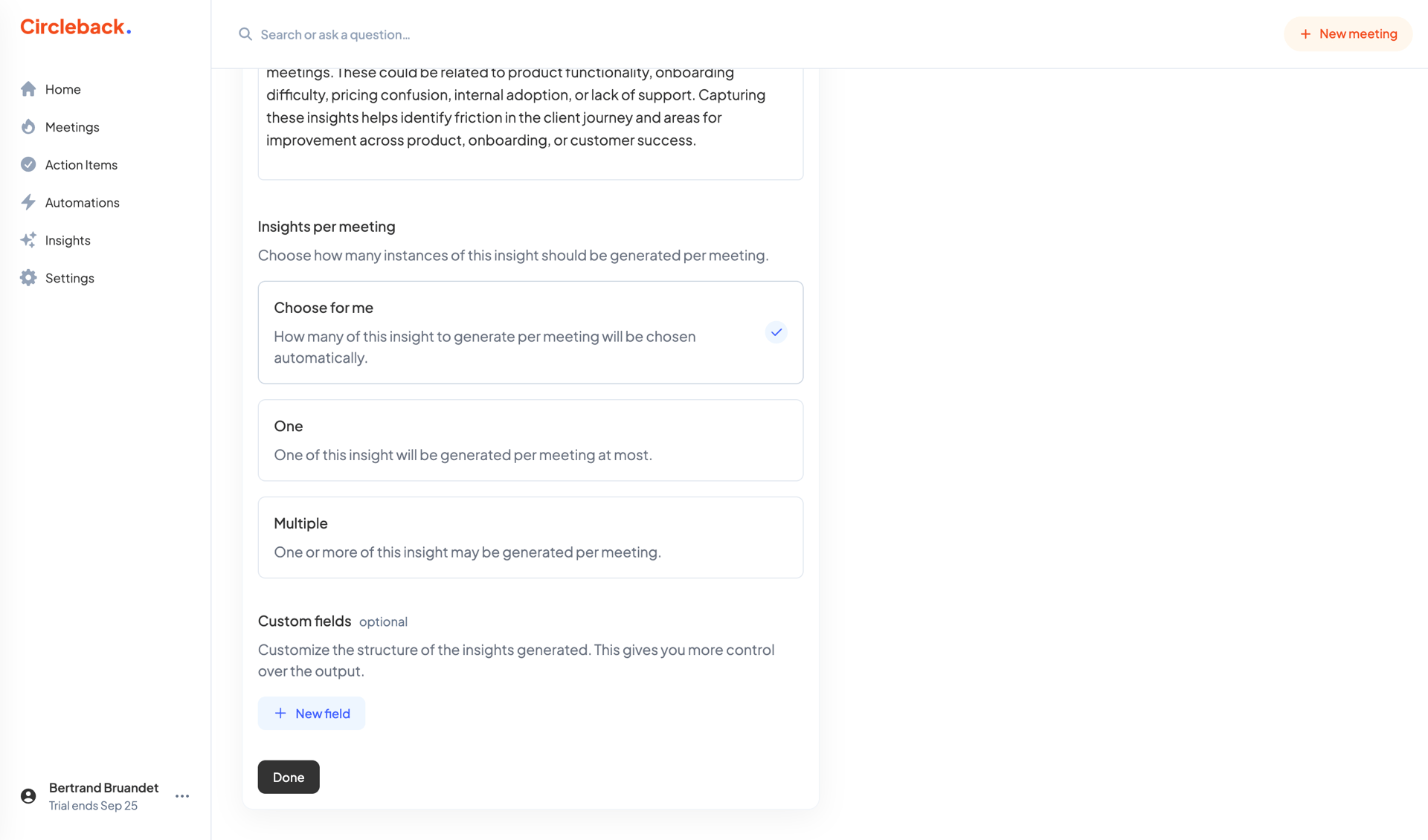Start a New meeting

(1348, 33)
